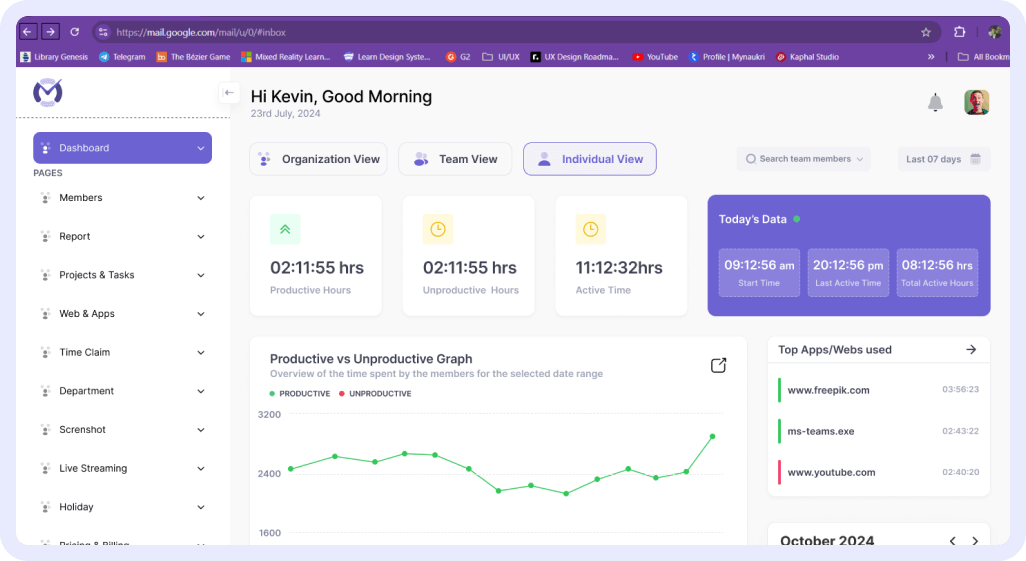Click the Productive Hours green arrow icon
This screenshot has width=1026, height=561.
(285, 229)
